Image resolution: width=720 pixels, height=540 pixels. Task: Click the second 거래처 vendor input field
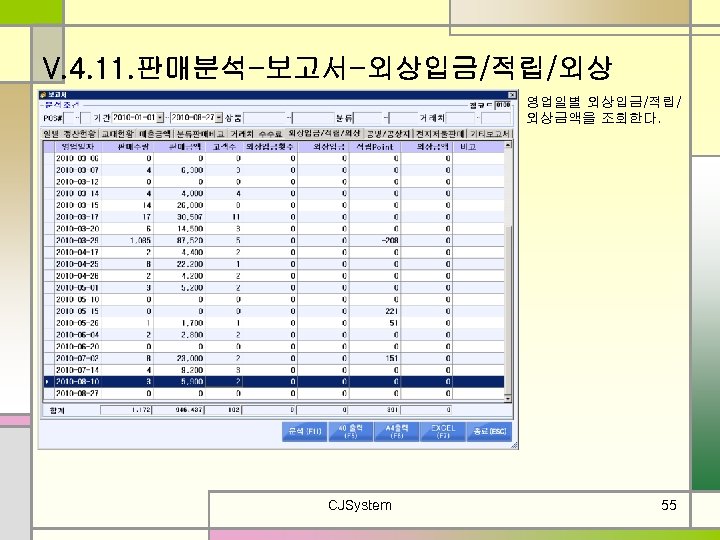496,118
